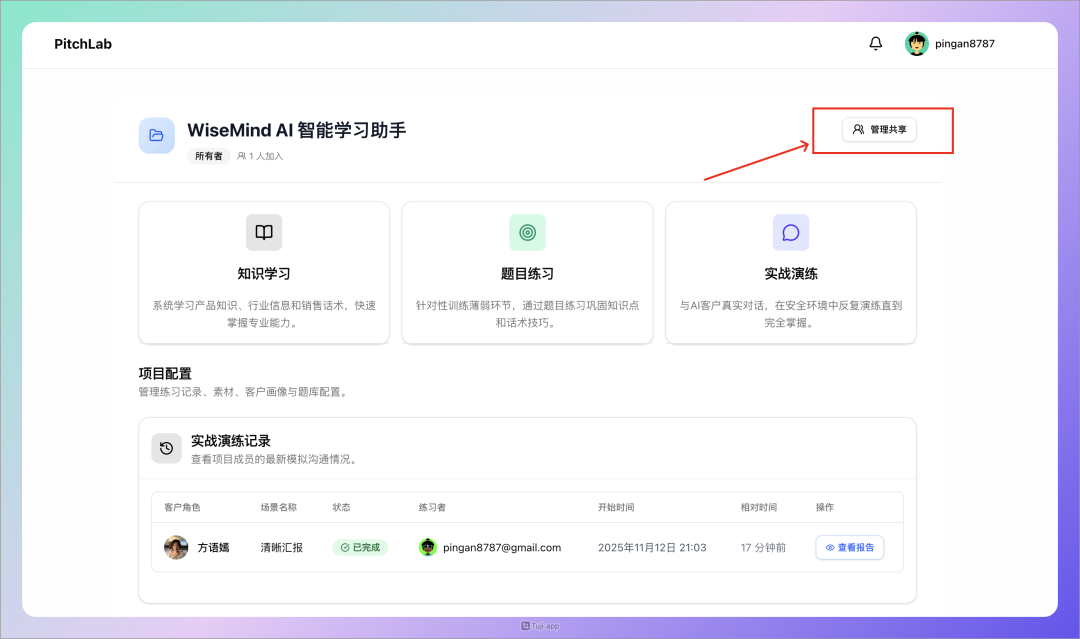The image size is (1080, 639).
Task: Click the 查看项目成员的最新模拟沟通情况 subtitle
Action: coord(276,459)
